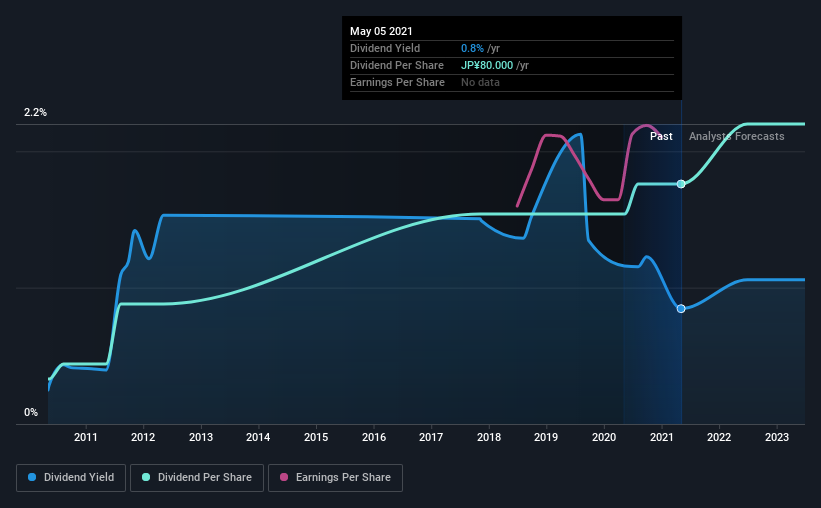Toggle the Earnings Per Share legend series
Screen dimensions: 821x508
(x=335, y=478)
